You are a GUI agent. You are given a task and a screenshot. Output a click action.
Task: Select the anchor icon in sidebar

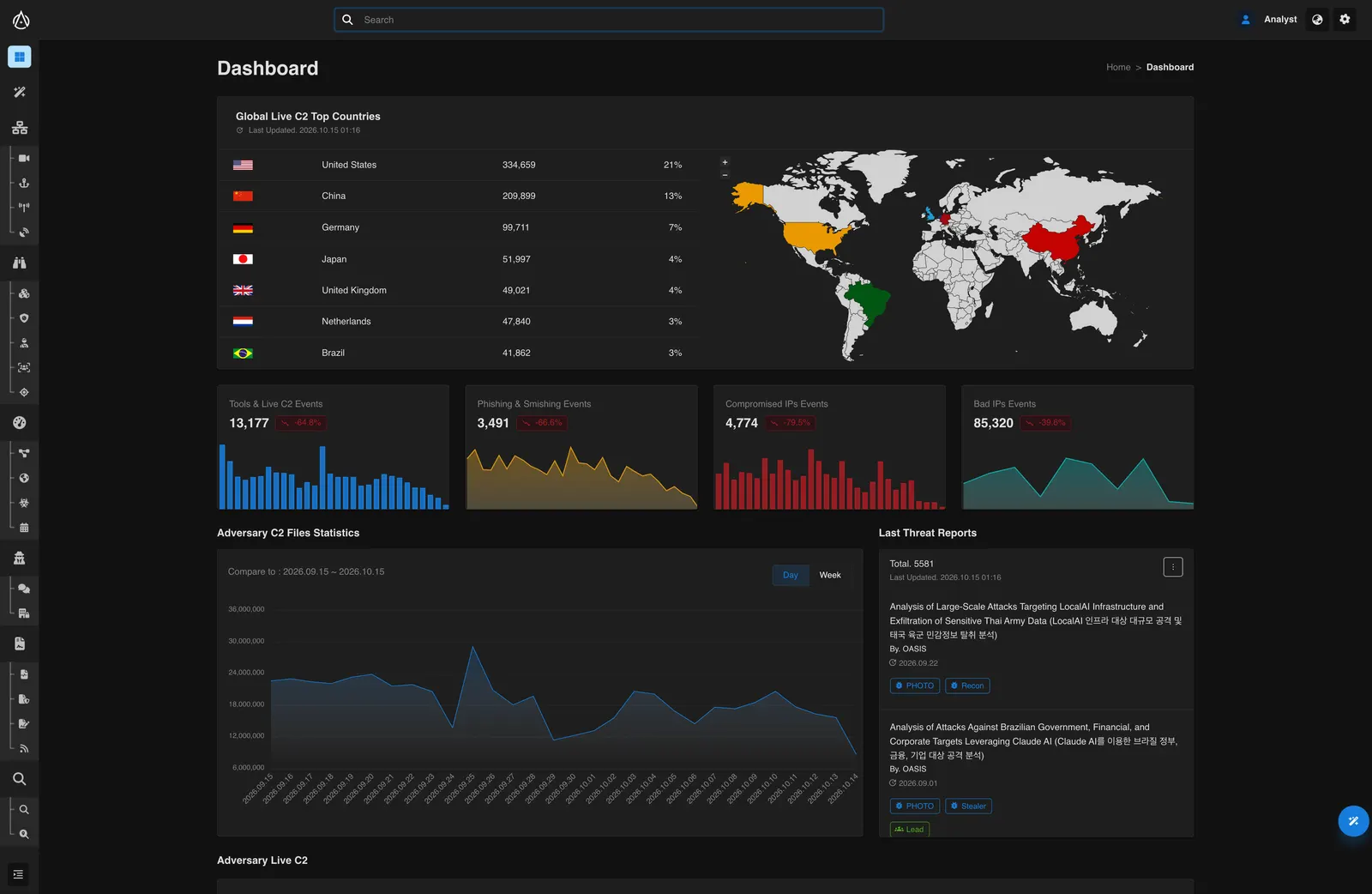click(24, 183)
